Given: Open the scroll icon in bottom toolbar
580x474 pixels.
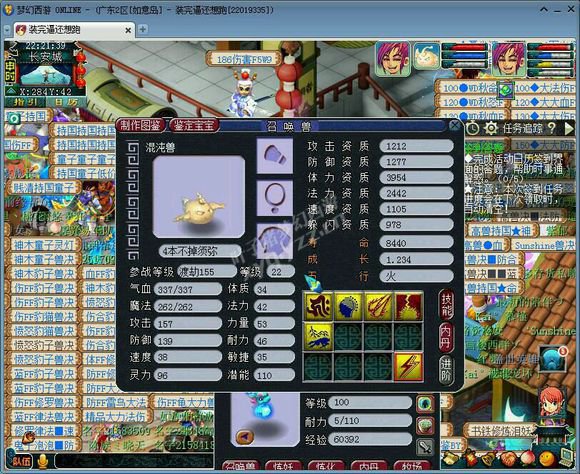Looking at the screenshot, I should (451, 459).
